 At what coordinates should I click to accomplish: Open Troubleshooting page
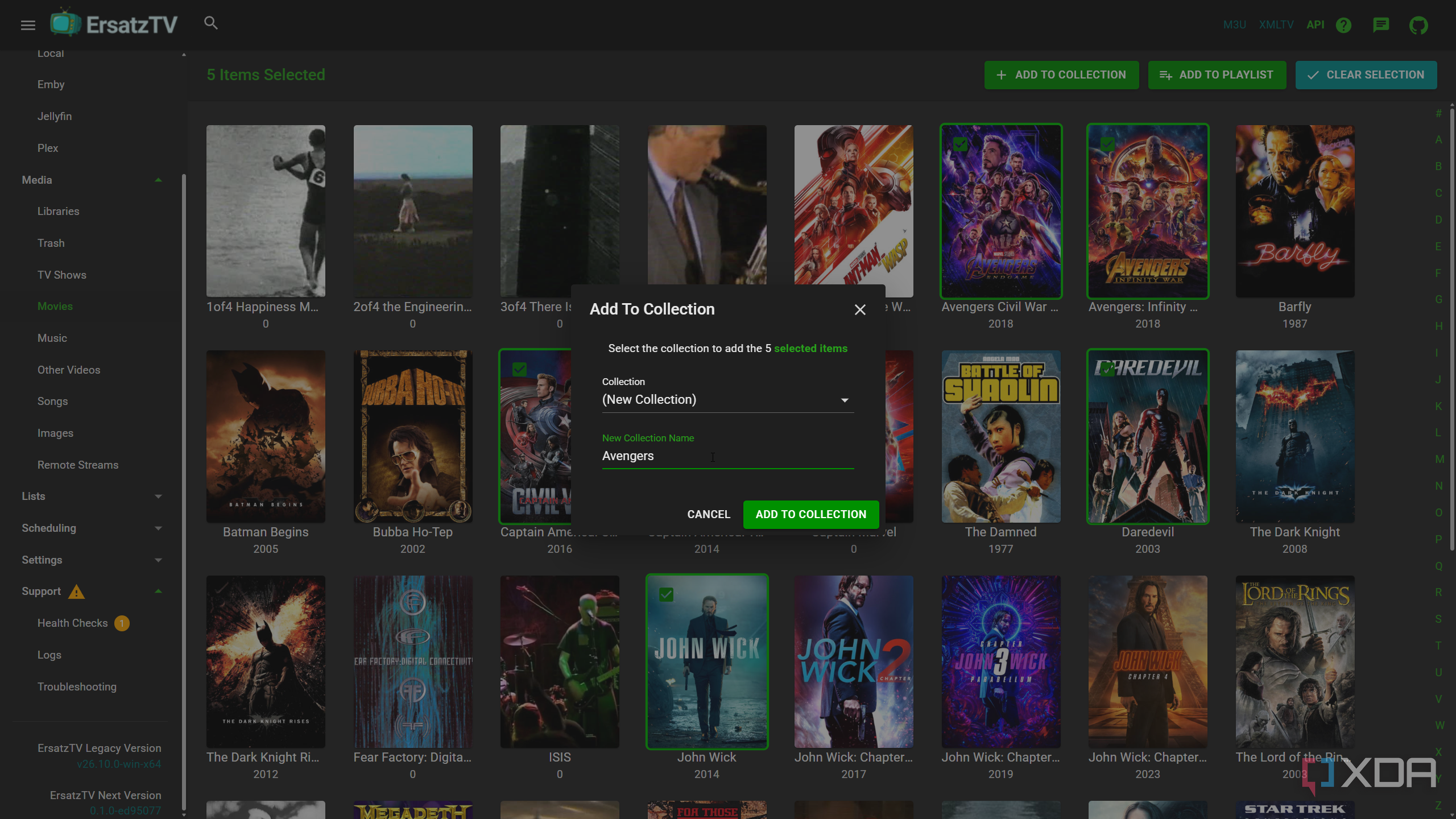coord(77,686)
